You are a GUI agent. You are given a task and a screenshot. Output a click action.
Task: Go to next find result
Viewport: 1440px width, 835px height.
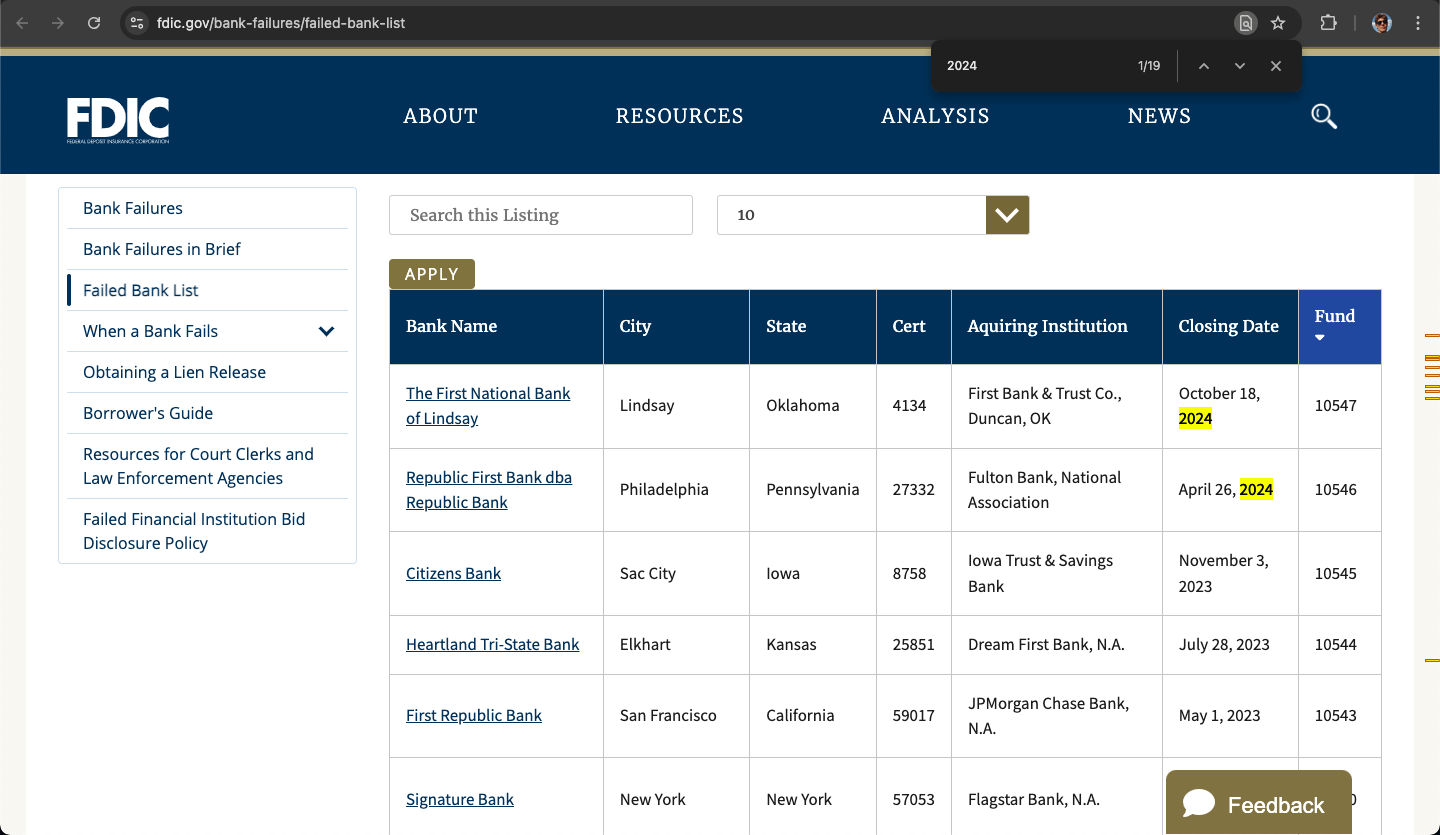tap(1240, 66)
